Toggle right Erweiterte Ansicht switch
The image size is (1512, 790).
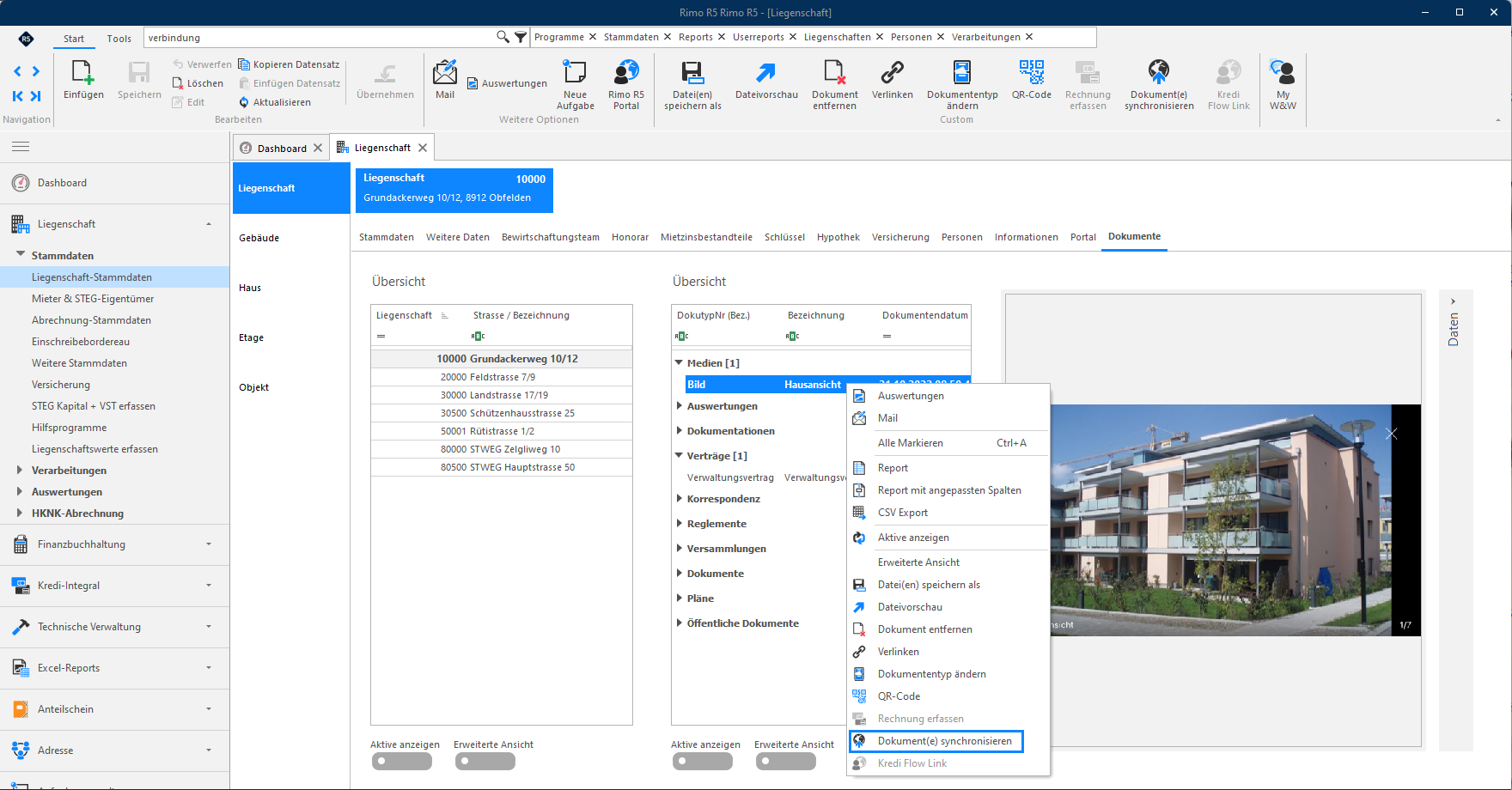pyautogui.click(x=786, y=761)
